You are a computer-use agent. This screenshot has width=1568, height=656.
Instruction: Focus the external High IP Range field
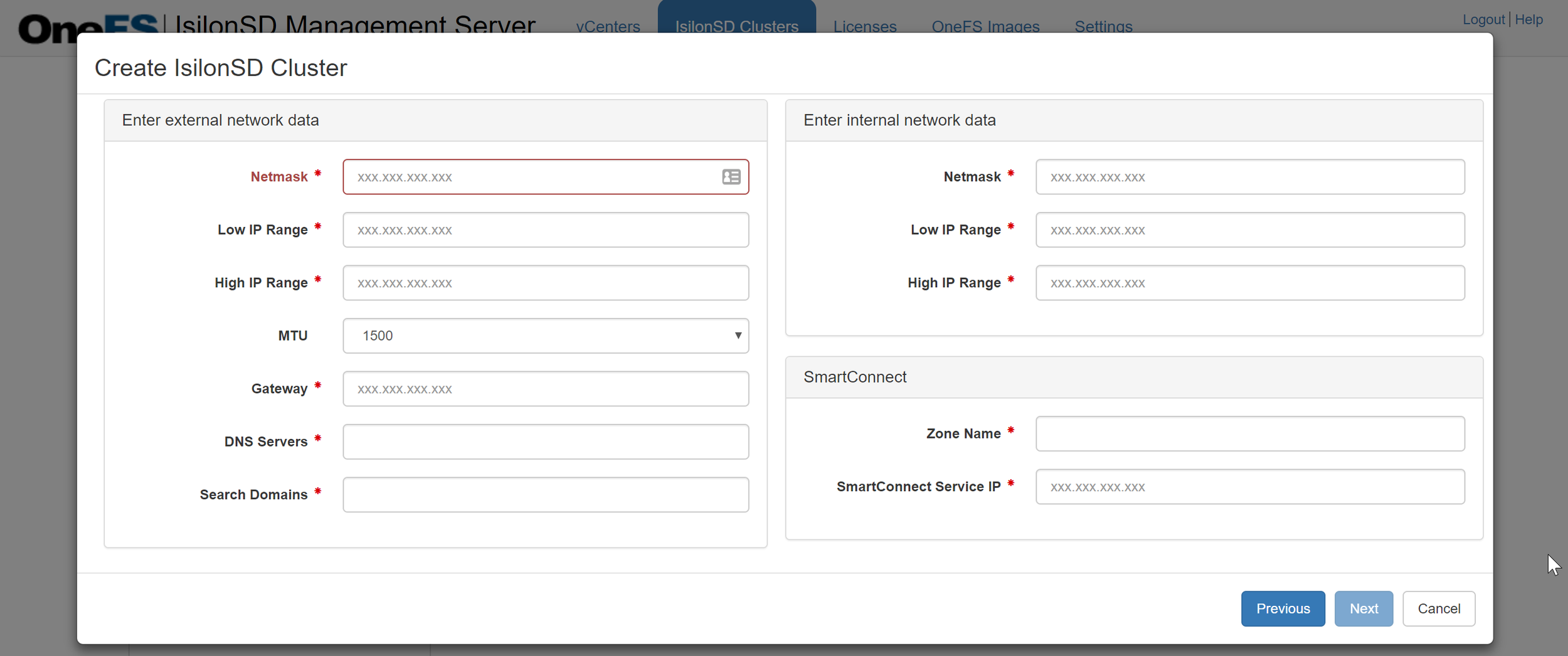[x=546, y=283]
